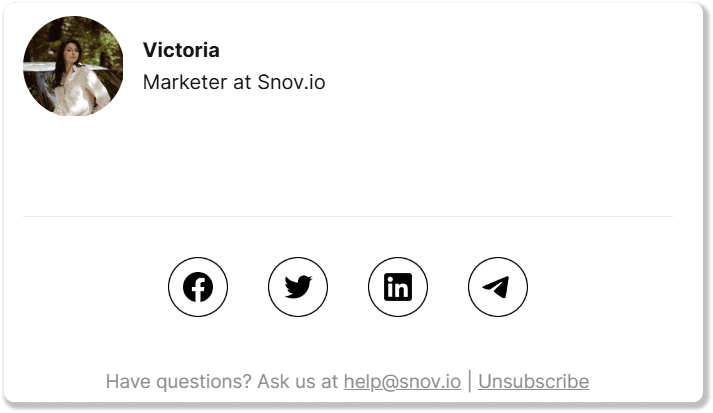This screenshot has width=713, height=413.
Task: Click the Unsubscribe link
Action: (533, 381)
